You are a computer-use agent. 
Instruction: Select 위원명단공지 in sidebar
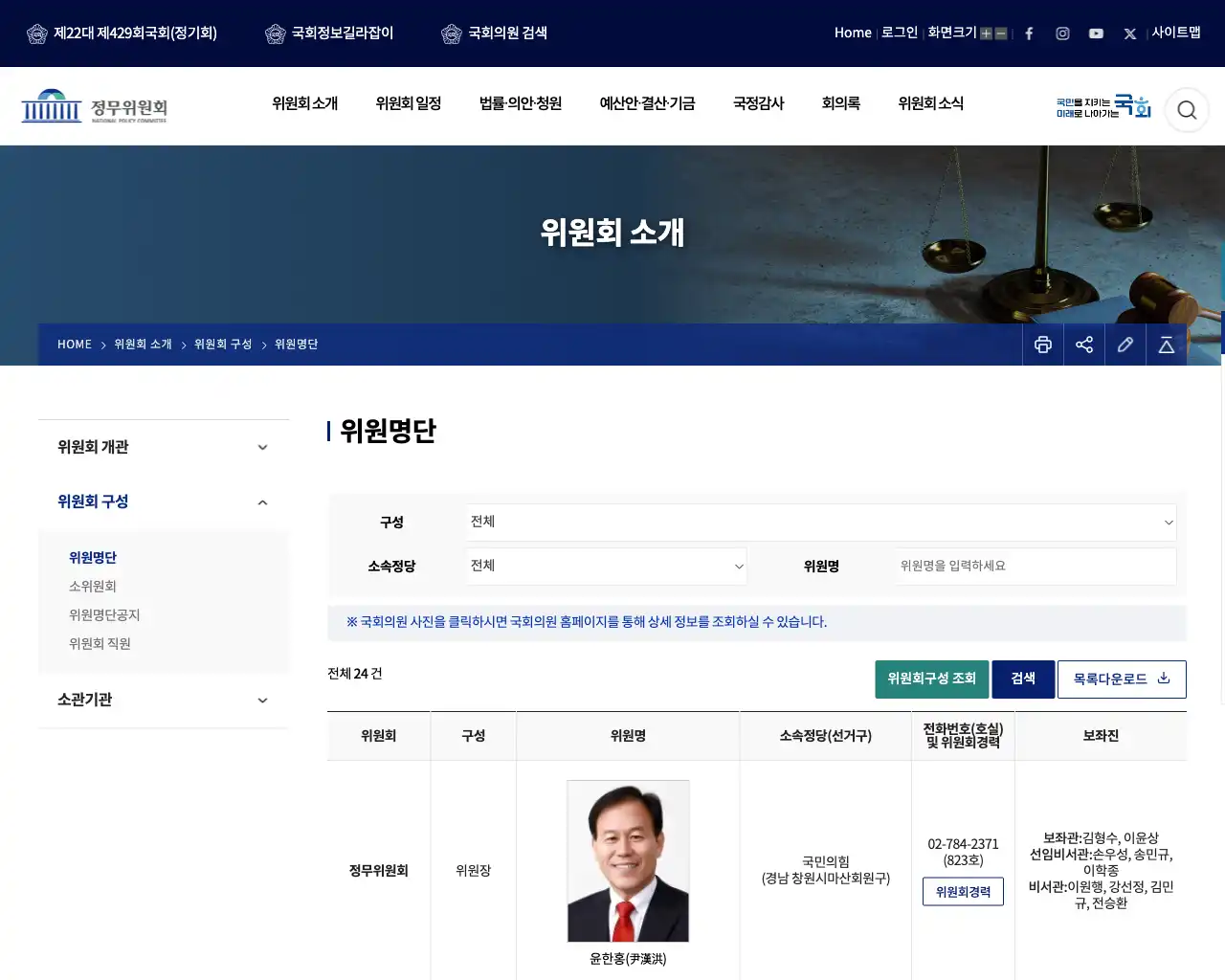pos(104,615)
